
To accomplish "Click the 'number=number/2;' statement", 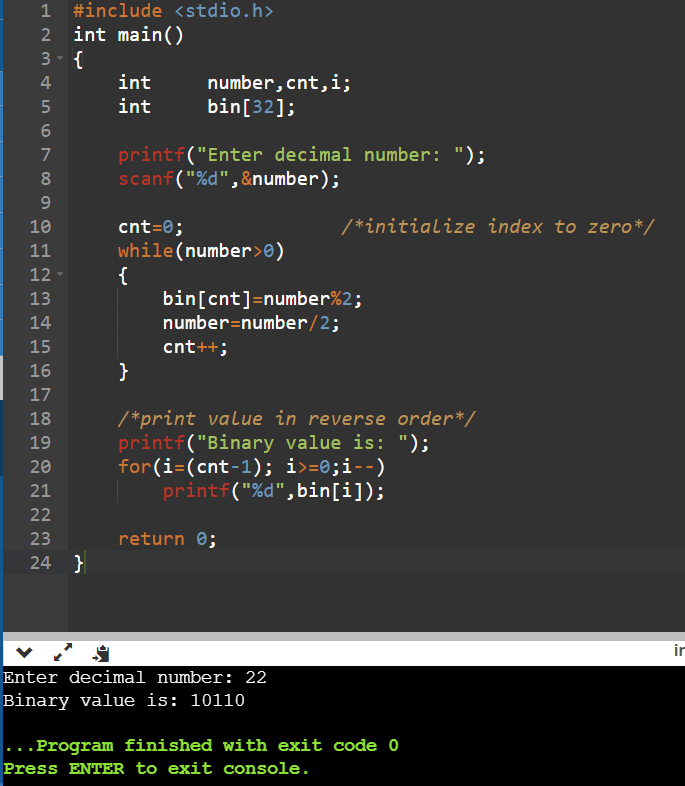I will click(251, 323).
